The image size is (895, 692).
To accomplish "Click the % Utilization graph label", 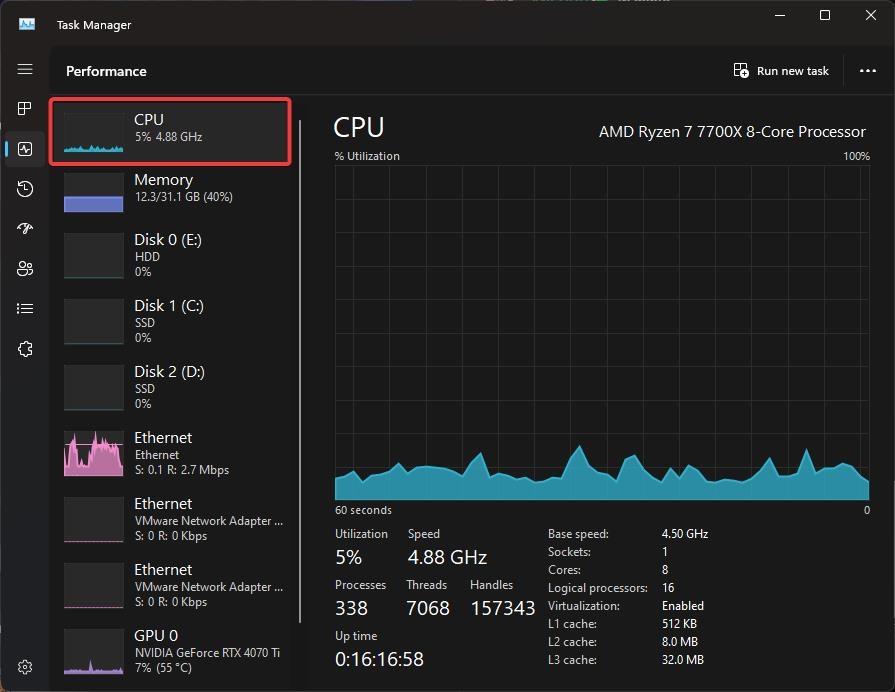I will [x=367, y=156].
